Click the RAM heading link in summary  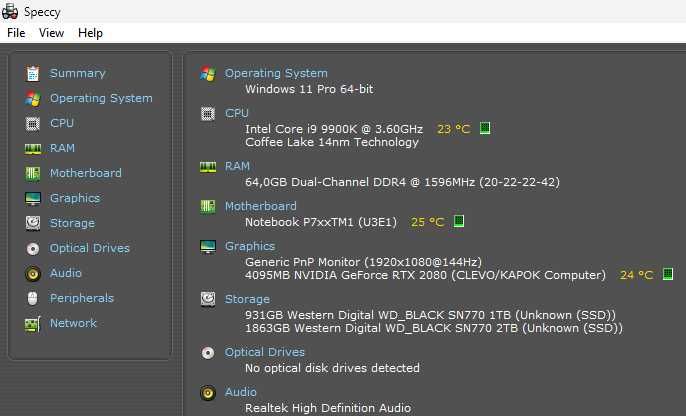[237, 166]
